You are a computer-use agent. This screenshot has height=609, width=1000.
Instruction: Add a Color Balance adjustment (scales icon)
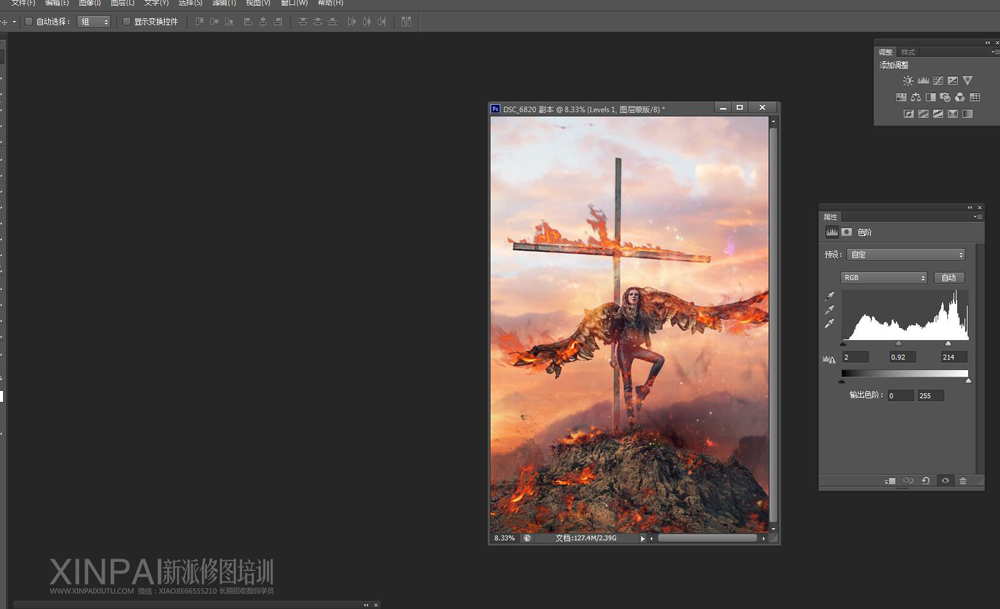tap(916, 97)
